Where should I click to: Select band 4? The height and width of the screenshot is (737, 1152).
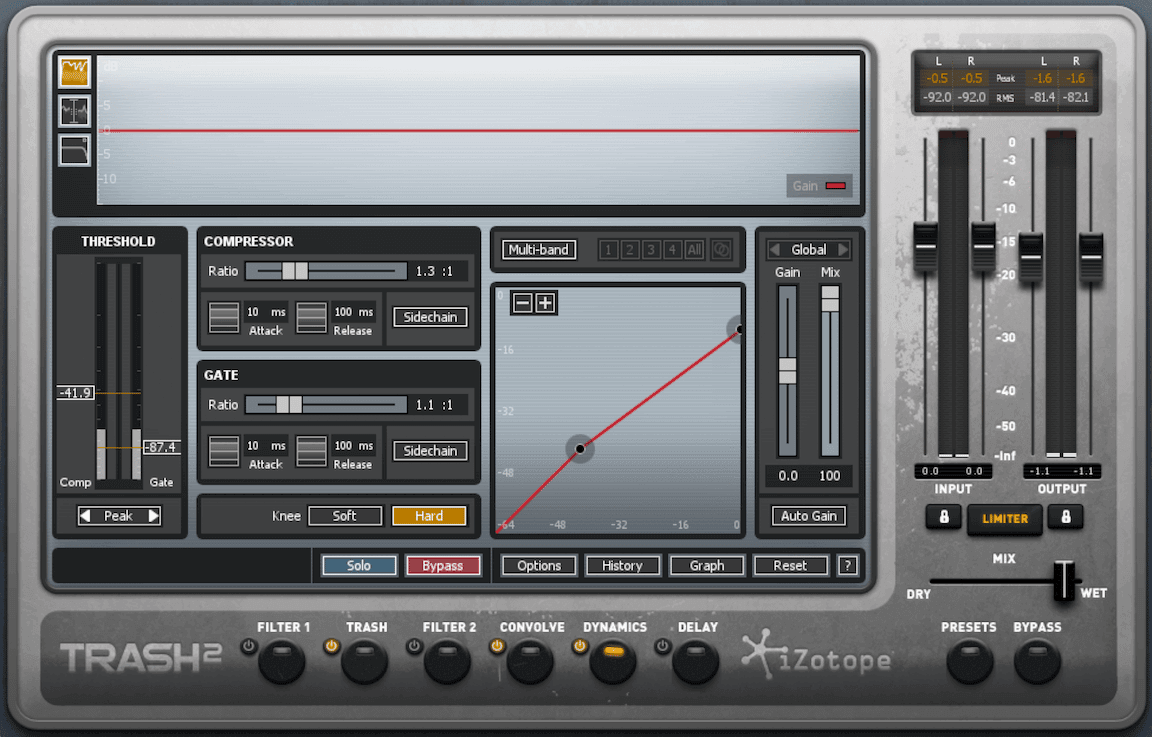click(x=672, y=250)
